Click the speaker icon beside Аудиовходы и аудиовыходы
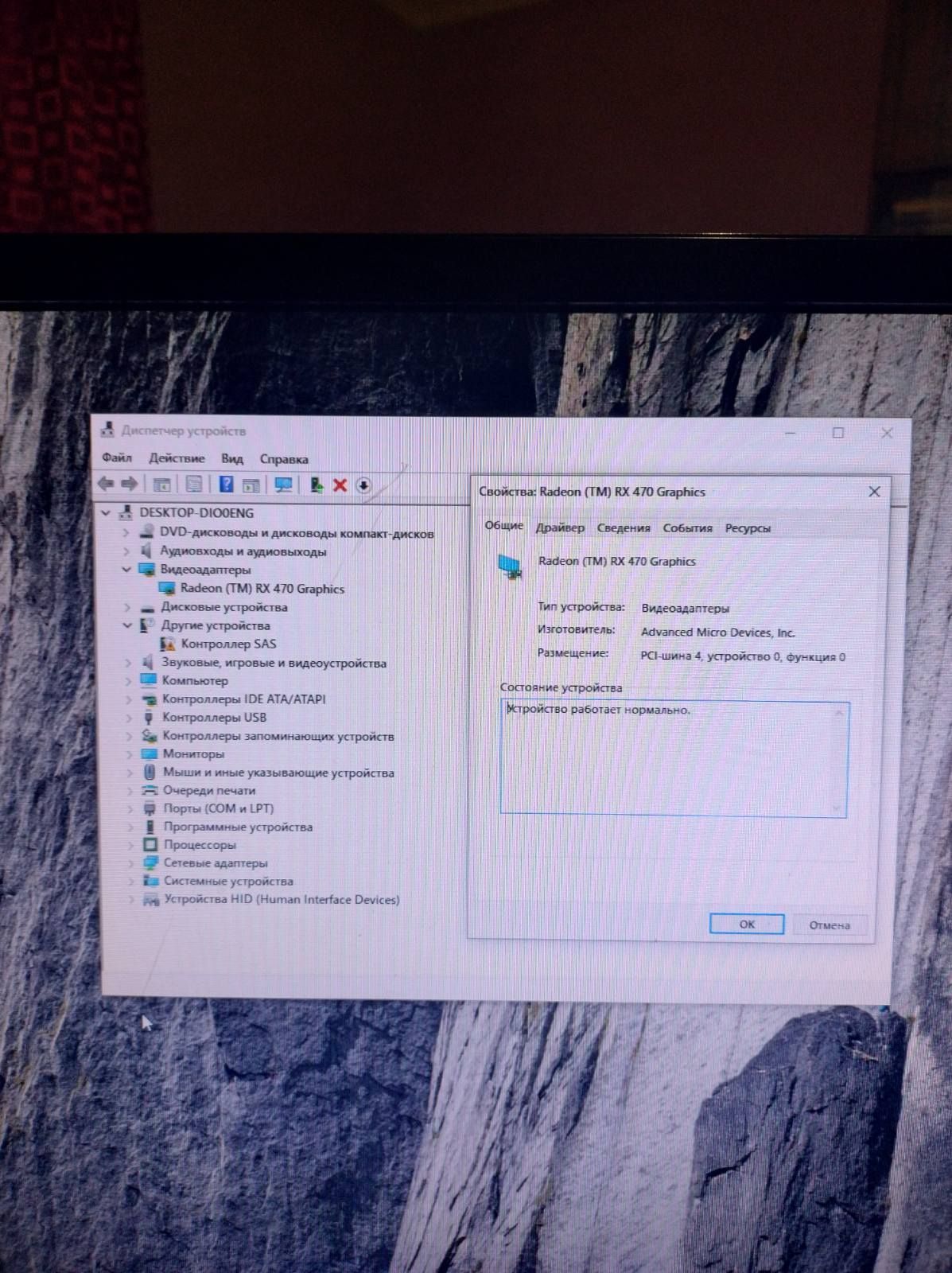 146,551
